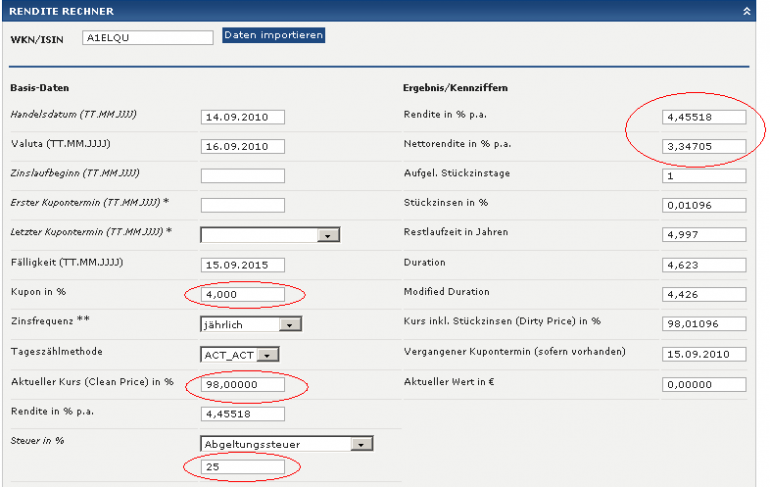
Task: Click the empty Zinslaufbeginn field
Action: (243, 175)
